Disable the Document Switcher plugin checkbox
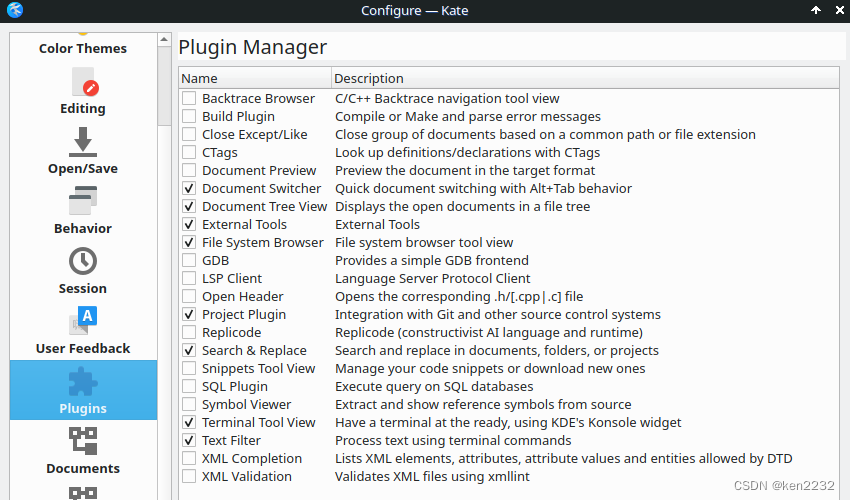 (x=189, y=188)
